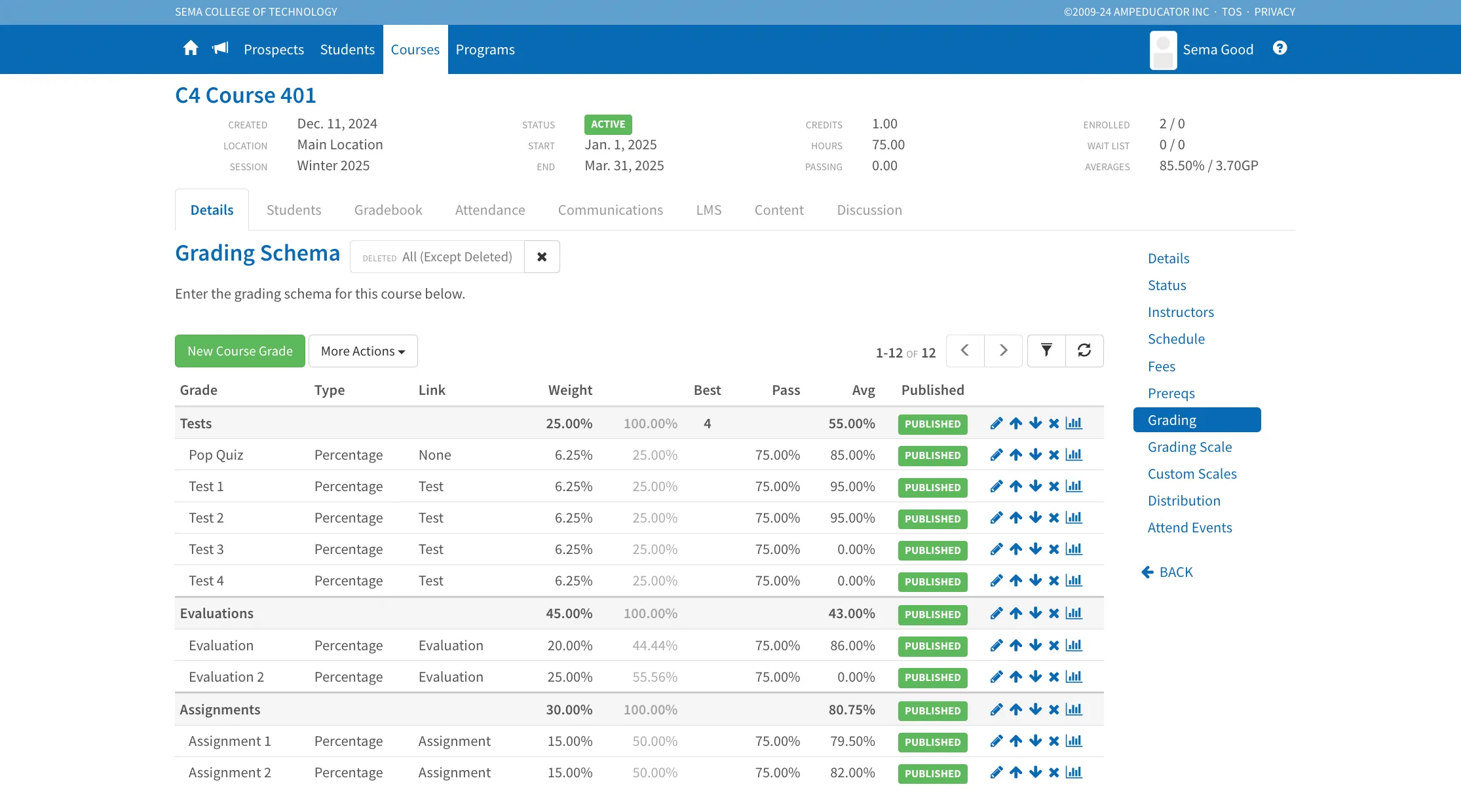Viewport: 1461px width, 812px height.
Task: Edit Assignment 1 pencil icon
Action: pos(996,741)
